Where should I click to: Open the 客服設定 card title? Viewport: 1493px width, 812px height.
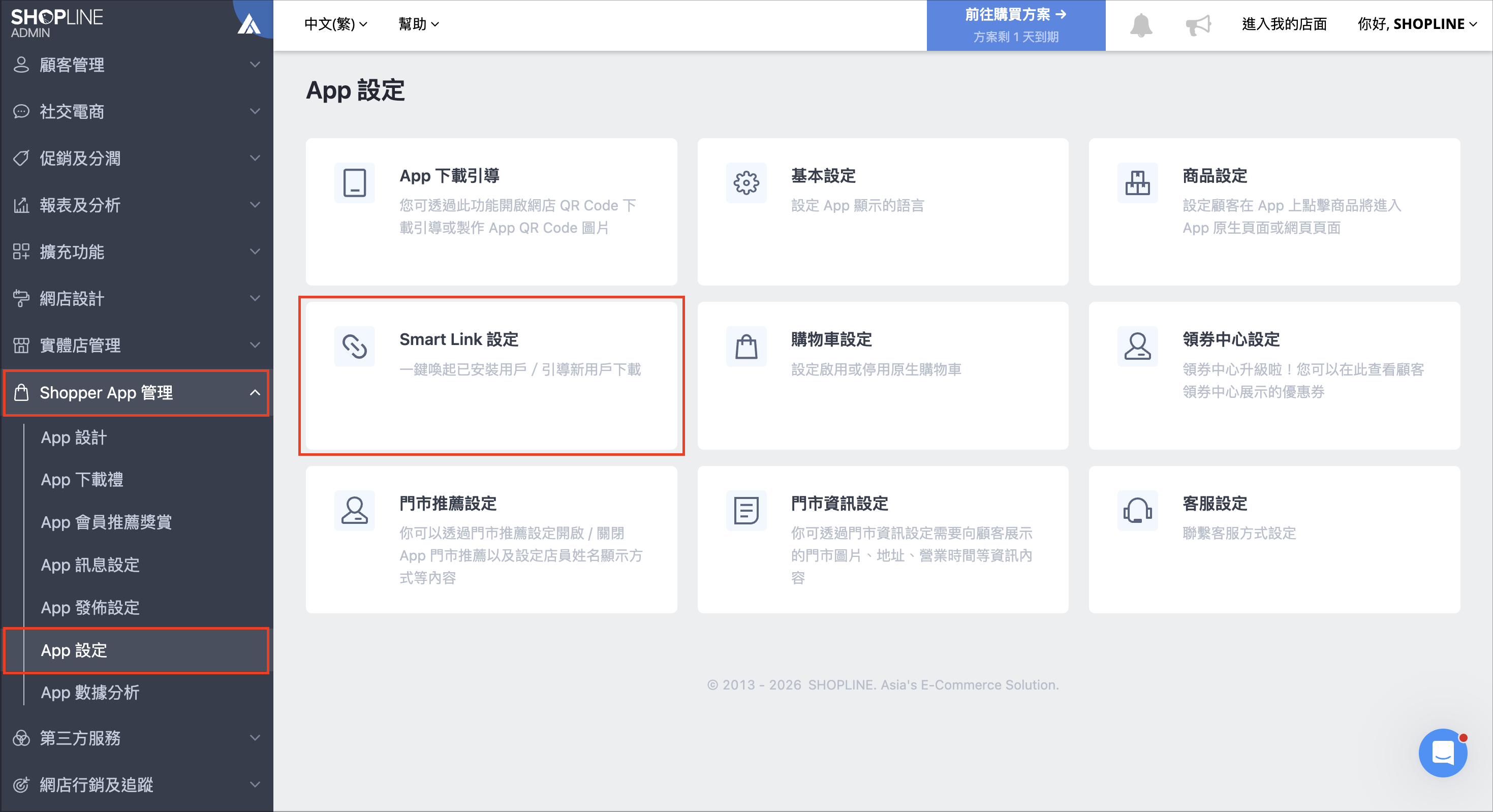[x=1214, y=504]
